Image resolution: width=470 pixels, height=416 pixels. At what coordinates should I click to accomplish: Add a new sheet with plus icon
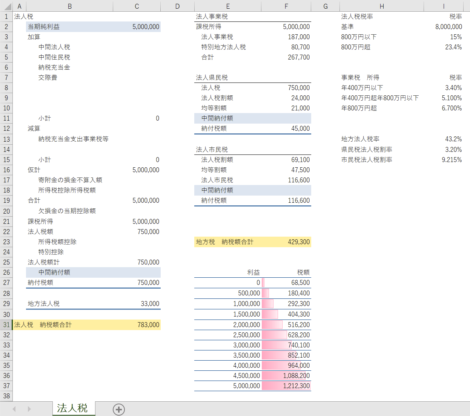pyautogui.click(x=119, y=409)
